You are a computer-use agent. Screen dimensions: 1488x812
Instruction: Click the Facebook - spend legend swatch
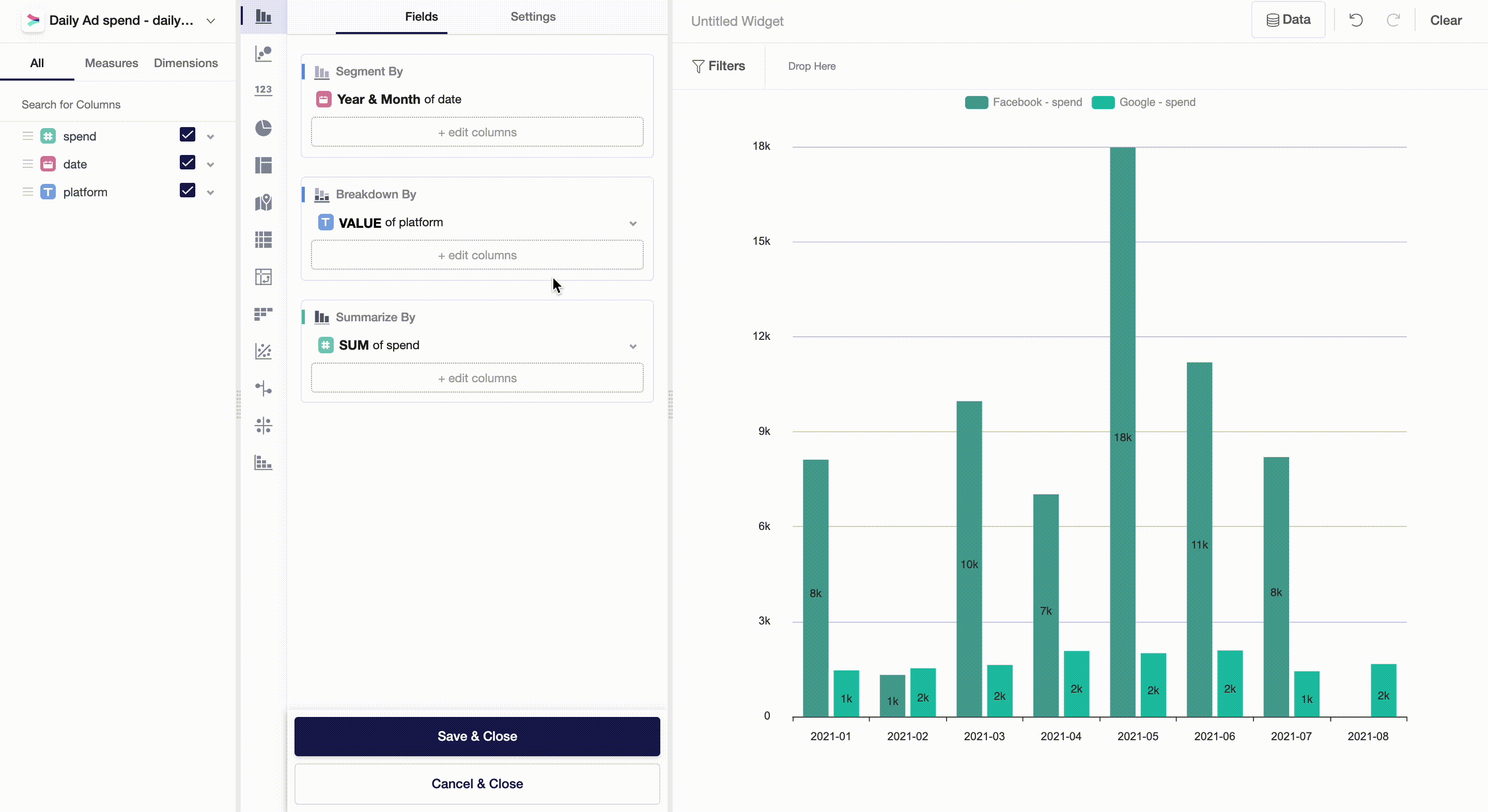pos(976,103)
